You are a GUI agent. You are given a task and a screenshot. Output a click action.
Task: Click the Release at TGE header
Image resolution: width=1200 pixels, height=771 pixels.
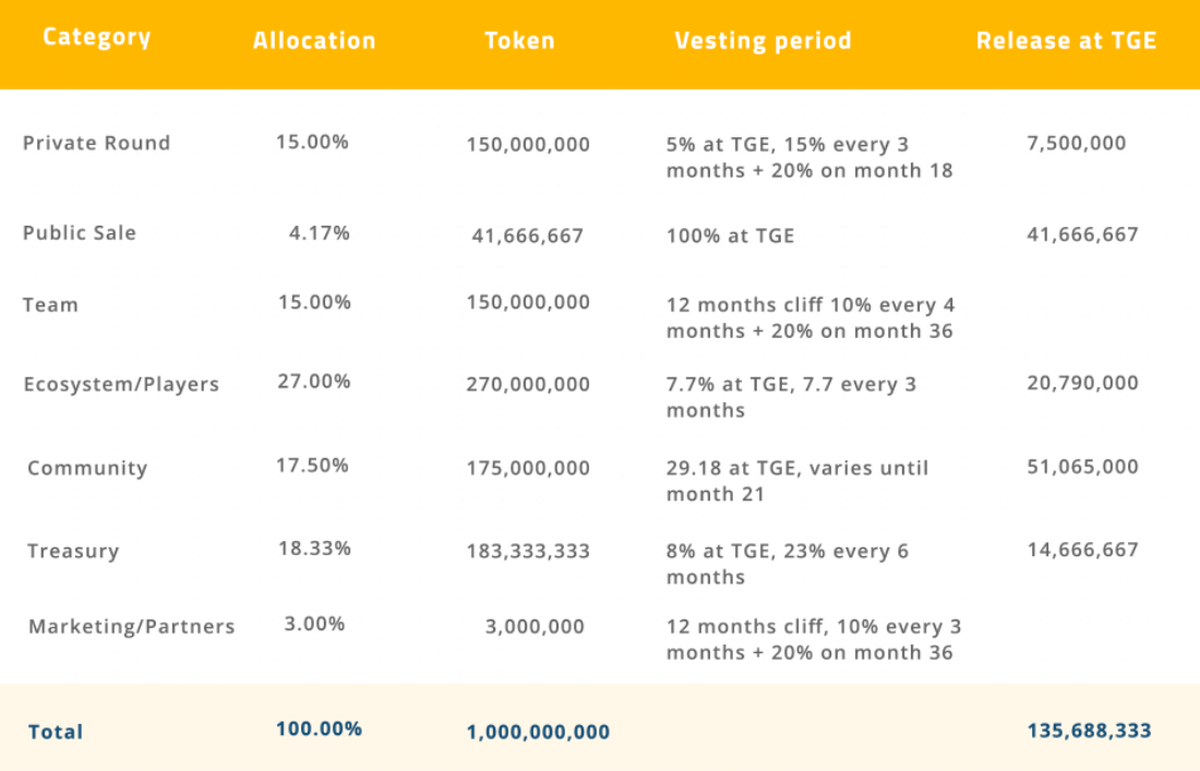tap(1066, 41)
